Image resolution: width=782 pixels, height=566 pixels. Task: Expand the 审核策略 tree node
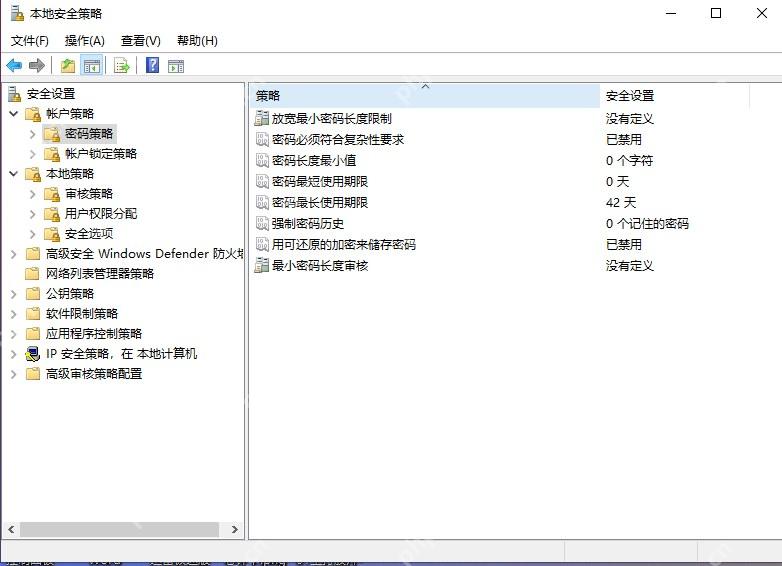click(x=32, y=193)
